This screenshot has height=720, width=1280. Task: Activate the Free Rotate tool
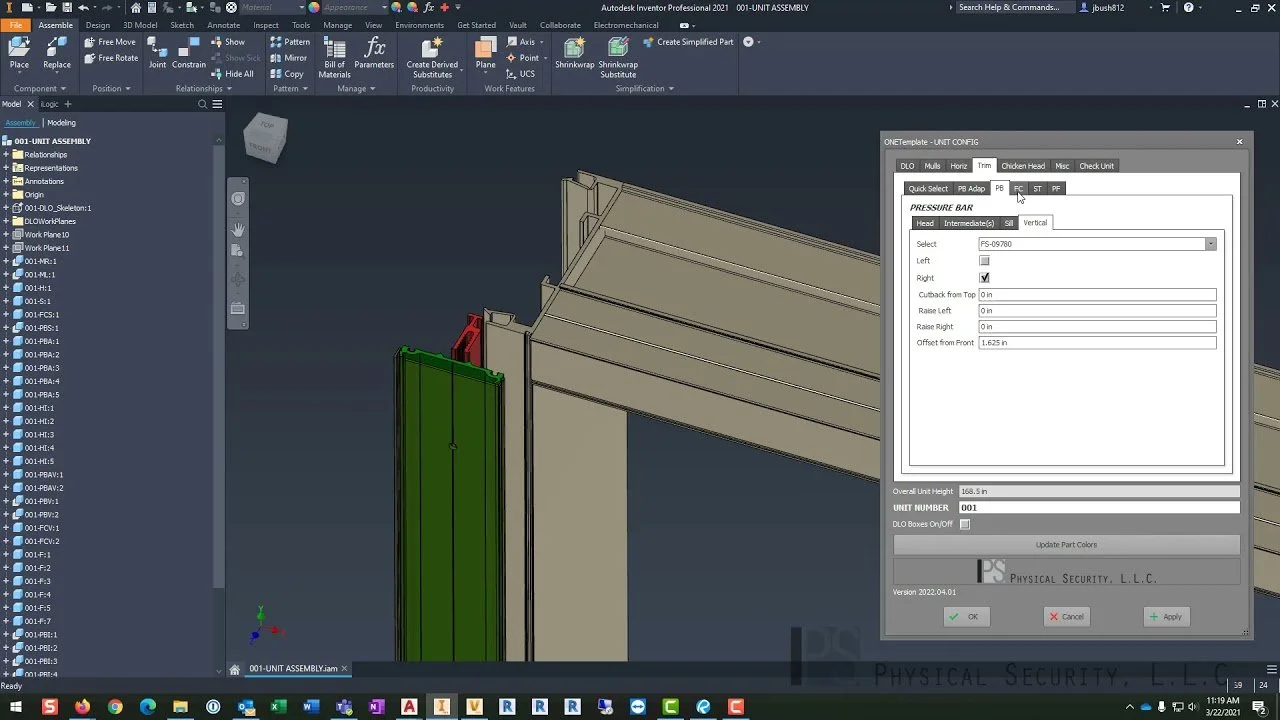click(111, 58)
